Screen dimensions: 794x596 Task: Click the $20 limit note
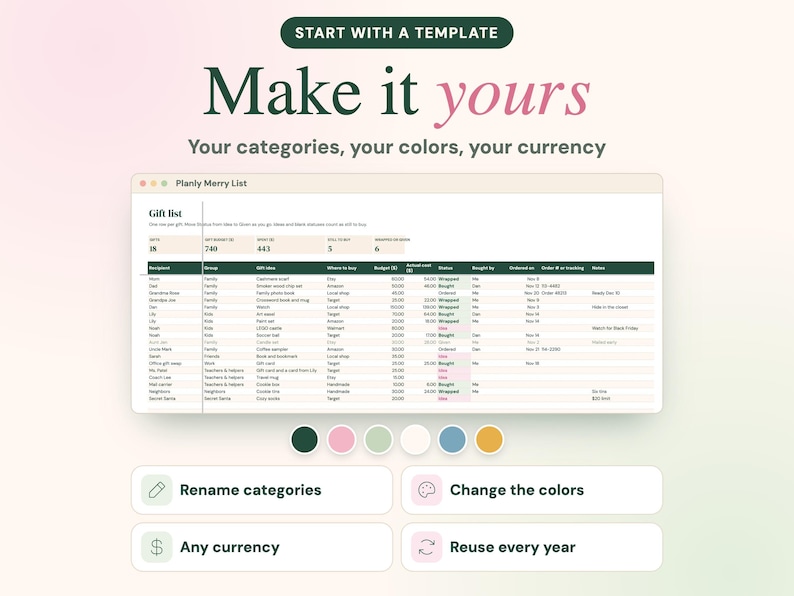tap(601, 399)
